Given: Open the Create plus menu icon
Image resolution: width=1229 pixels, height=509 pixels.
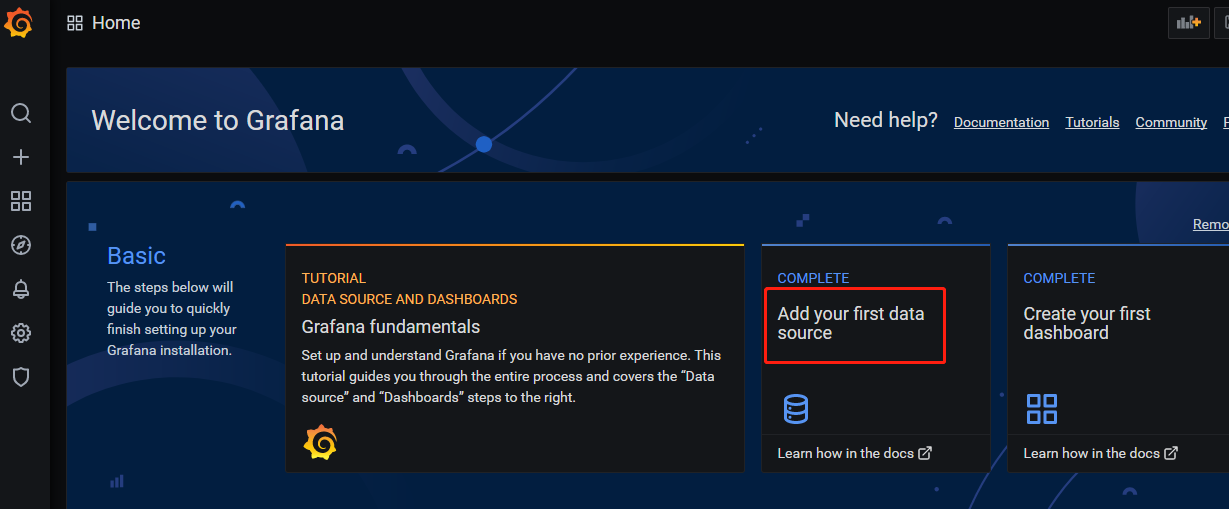Looking at the screenshot, I should pos(21,157).
